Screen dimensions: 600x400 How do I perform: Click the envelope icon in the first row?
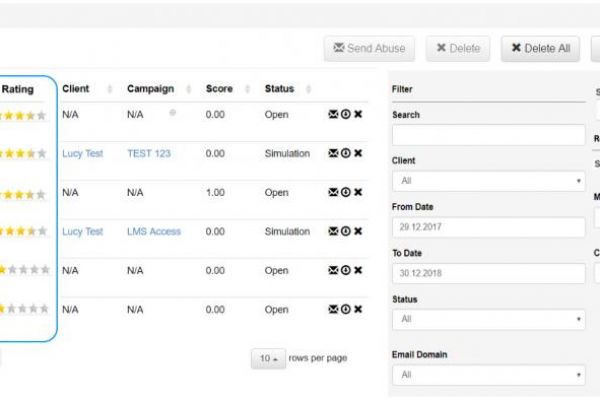coord(334,115)
